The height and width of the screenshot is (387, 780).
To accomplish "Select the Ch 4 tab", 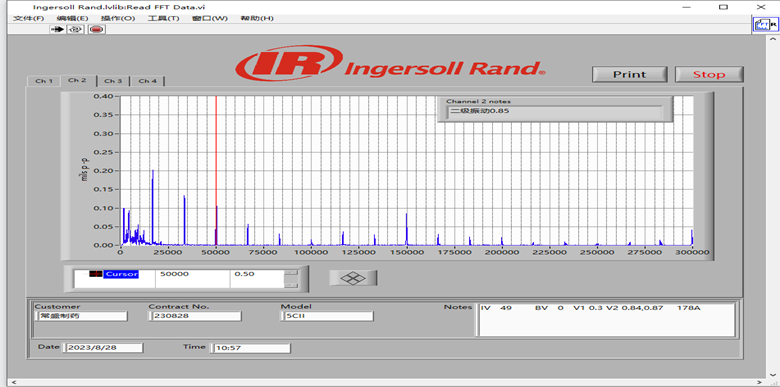I will pyautogui.click(x=148, y=81).
